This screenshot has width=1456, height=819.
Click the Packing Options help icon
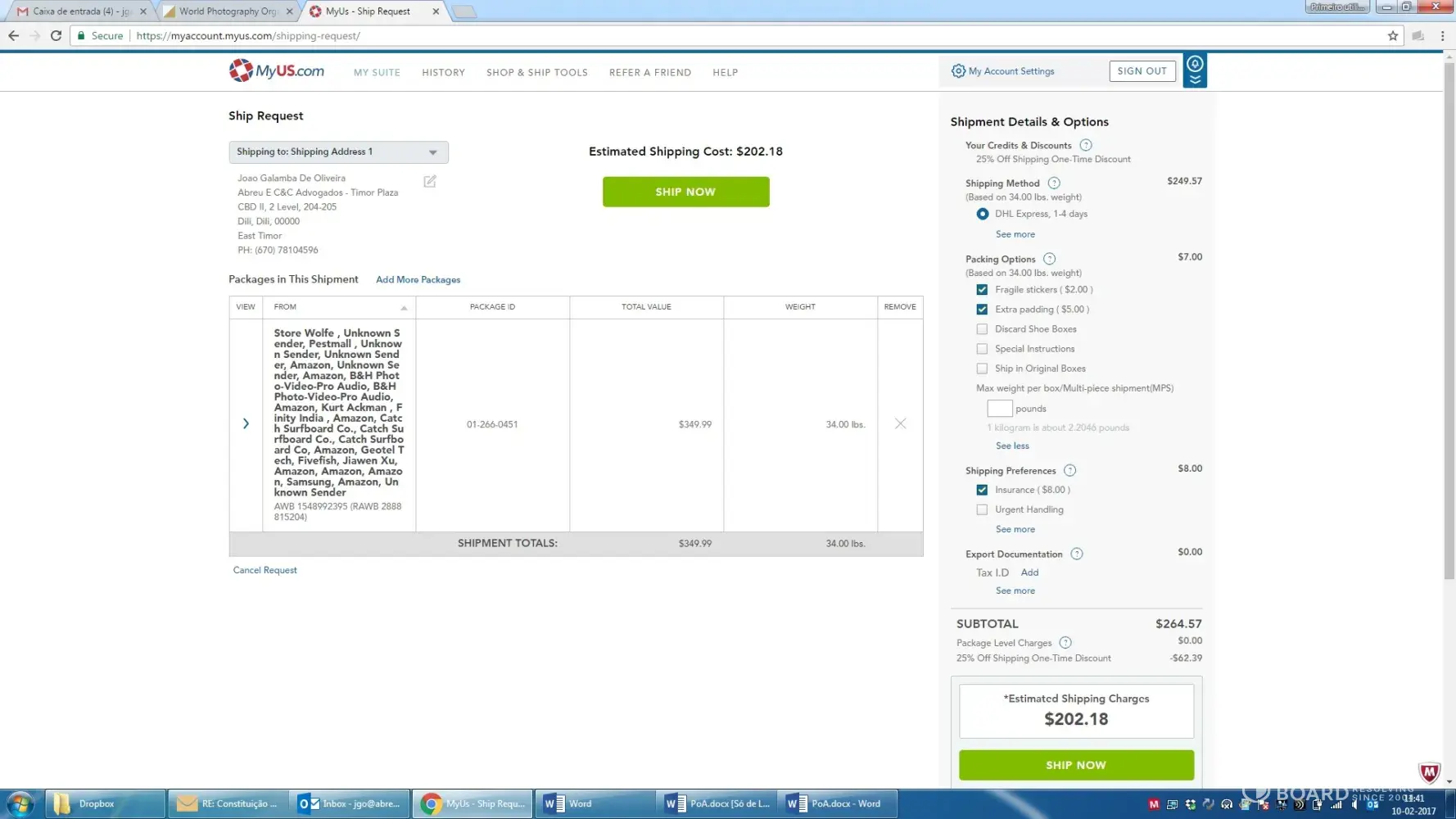click(x=1049, y=259)
